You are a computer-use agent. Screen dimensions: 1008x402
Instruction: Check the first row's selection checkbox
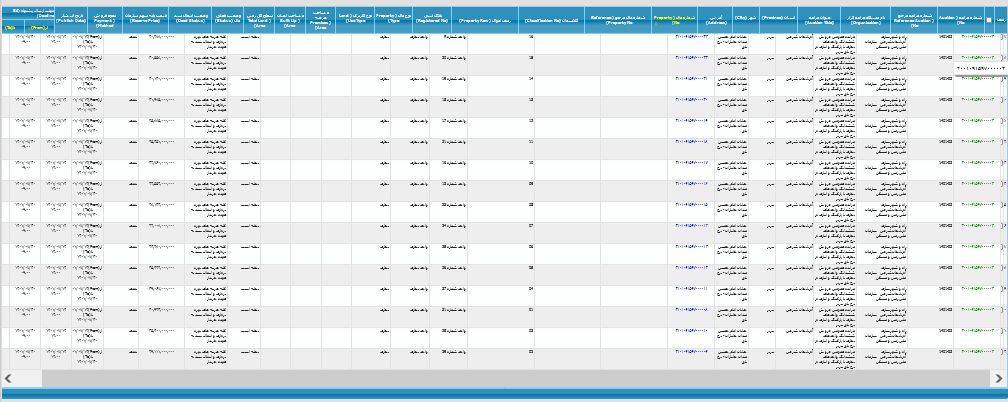1003,36
